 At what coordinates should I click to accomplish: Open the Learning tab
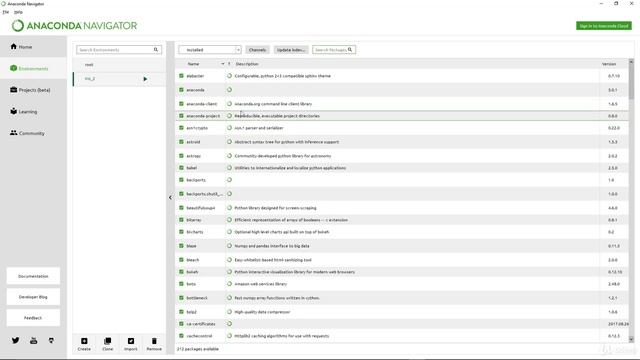tap(33, 111)
